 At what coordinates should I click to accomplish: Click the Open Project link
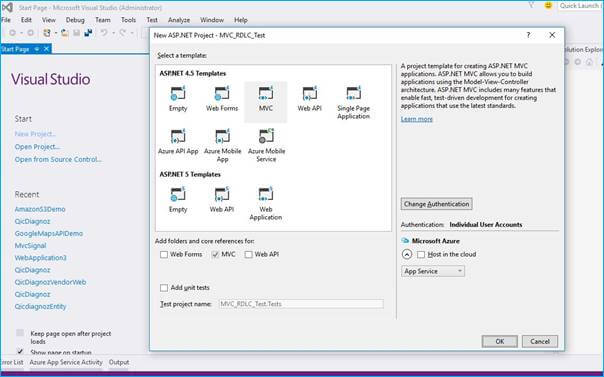(x=37, y=147)
